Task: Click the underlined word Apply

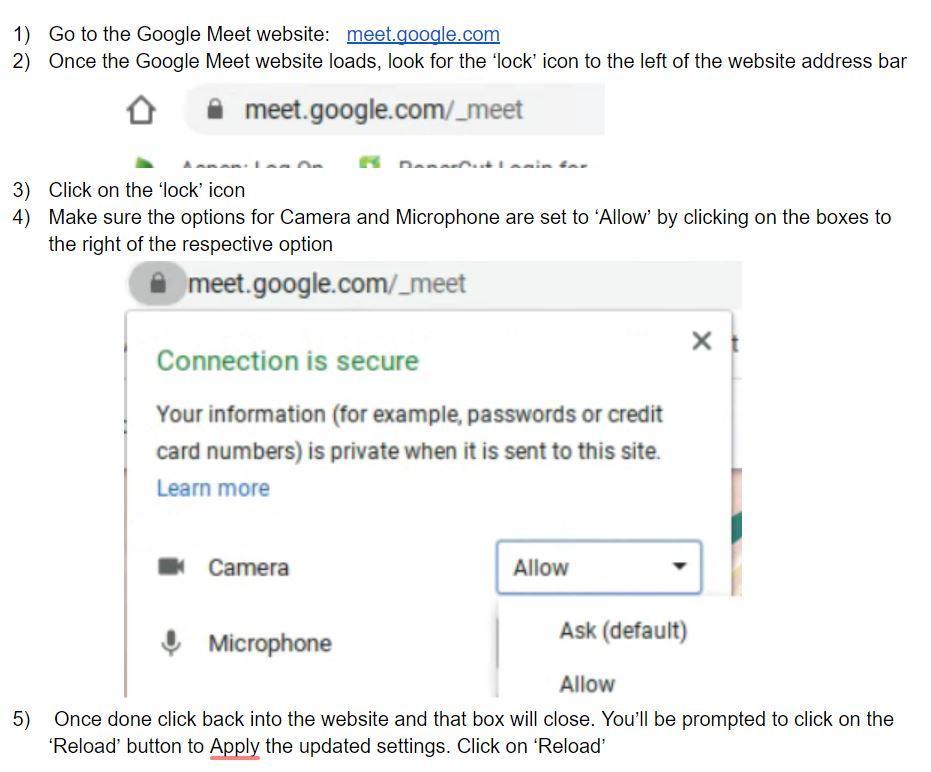Action: click(235, 746)
